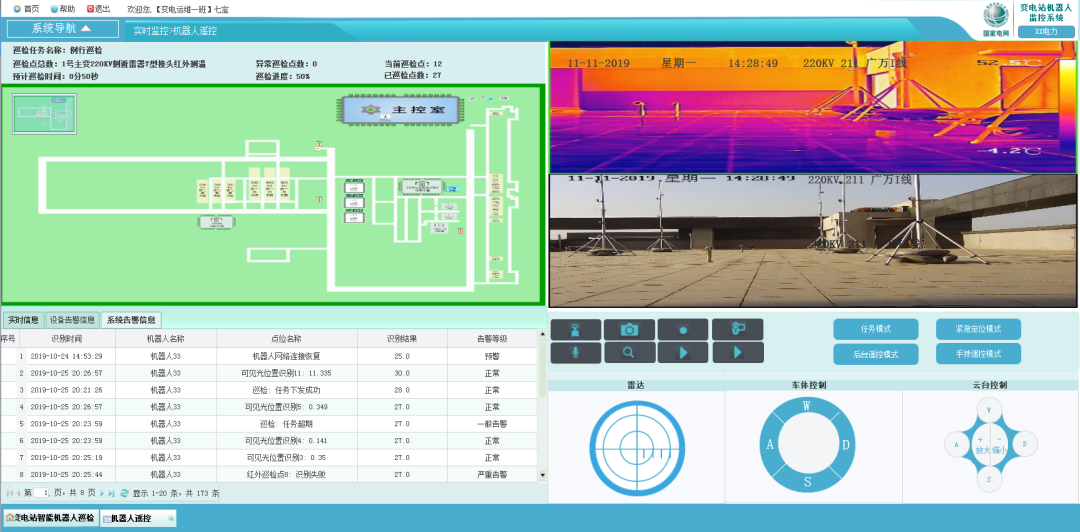Click the 实时监控>机器人遥控 breadcrumb
The height and width of the screenshot is (532, 1080).
[174, 31]
